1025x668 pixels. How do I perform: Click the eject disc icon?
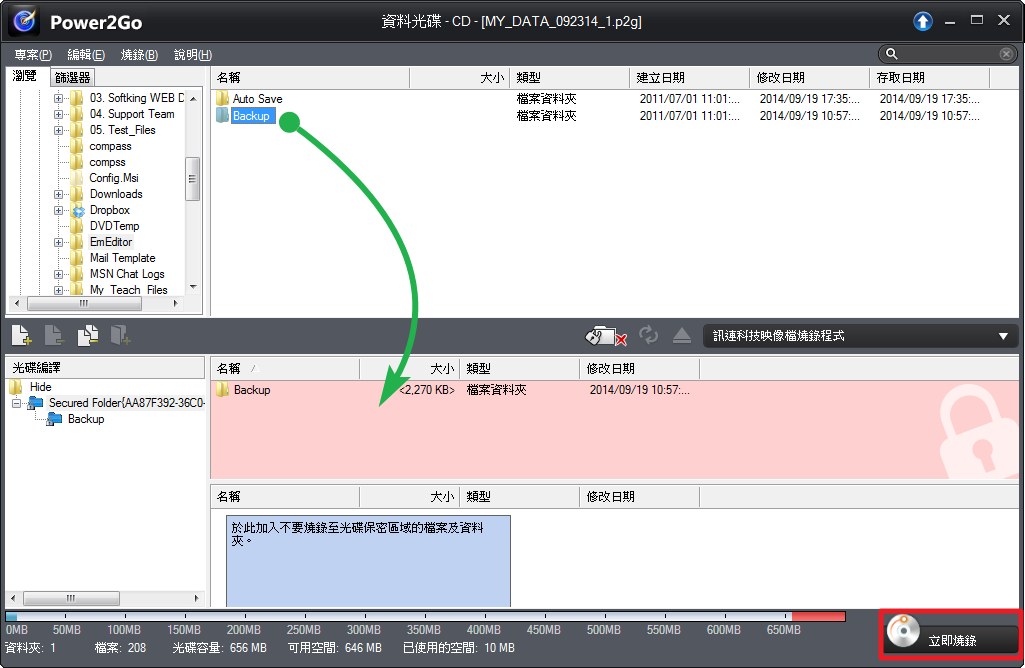tap(682, 336)
